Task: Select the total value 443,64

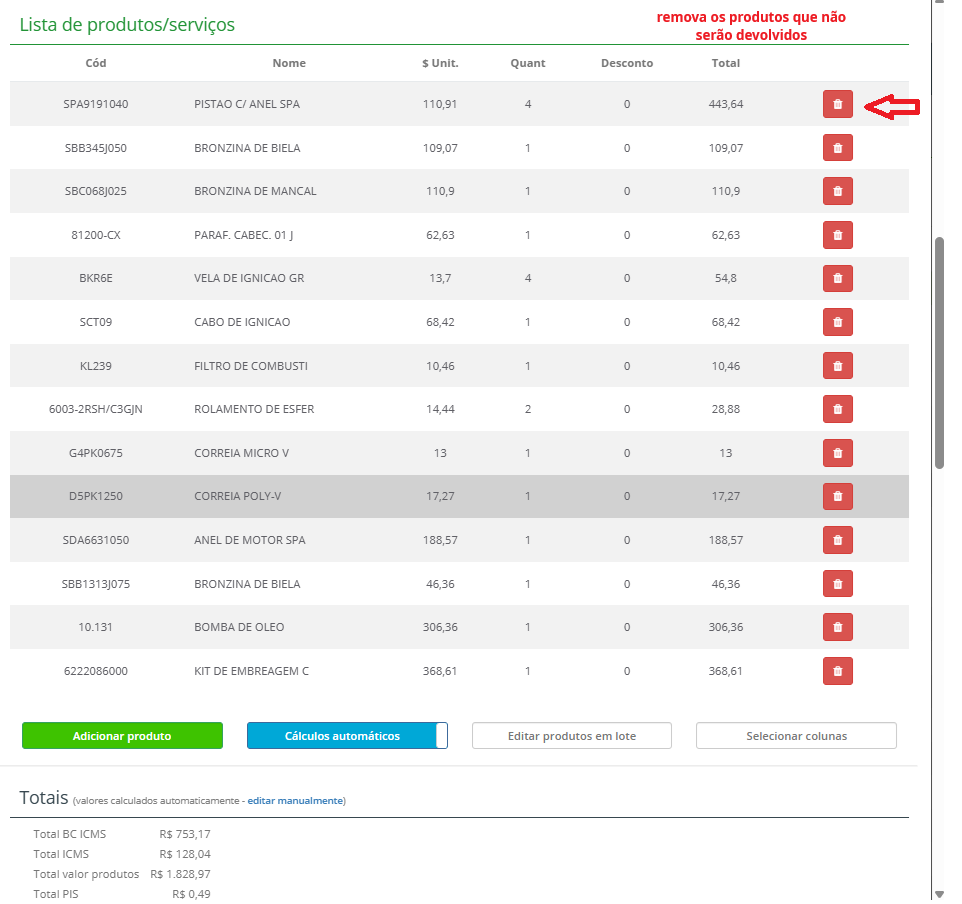Action: point(726,104)
